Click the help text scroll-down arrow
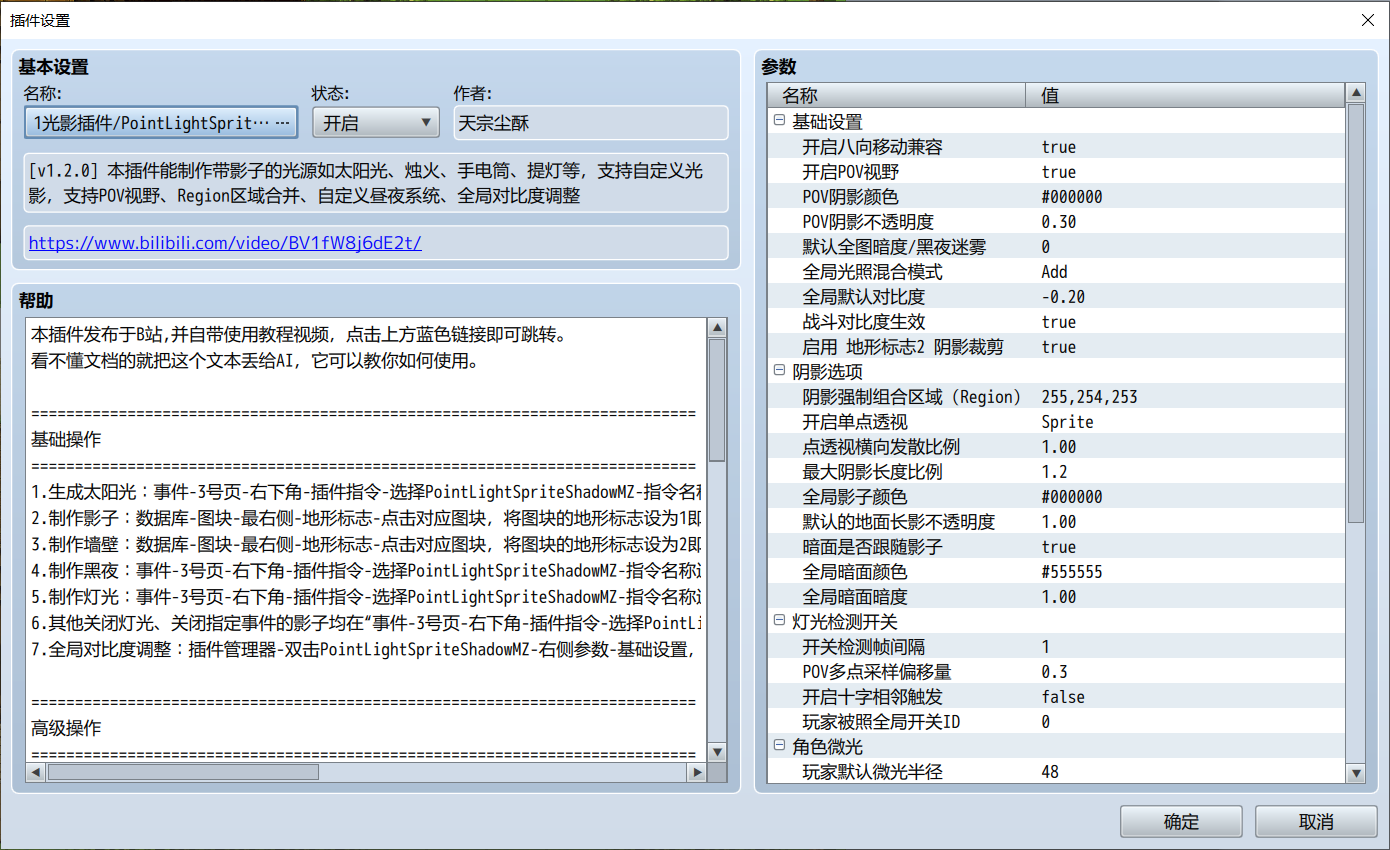The height and width of the screenshot is (850, 1390). point(717,752)
